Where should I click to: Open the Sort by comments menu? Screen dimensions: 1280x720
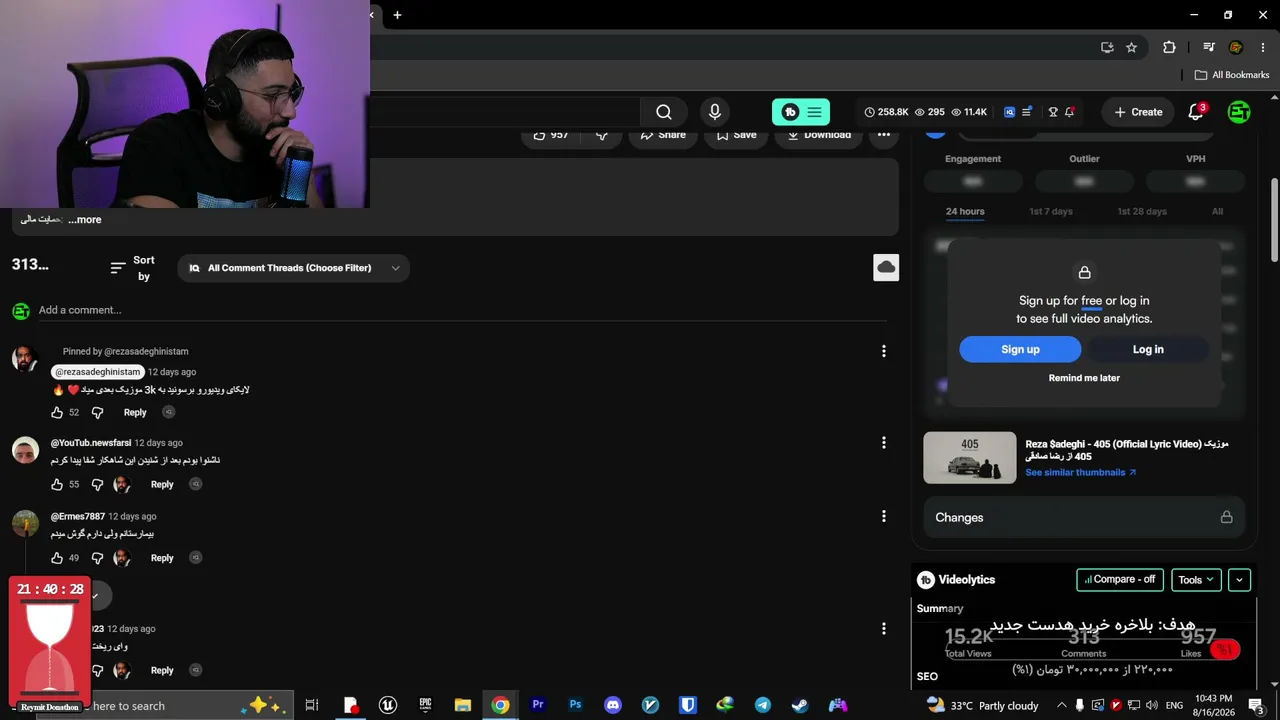pos(132,268)
